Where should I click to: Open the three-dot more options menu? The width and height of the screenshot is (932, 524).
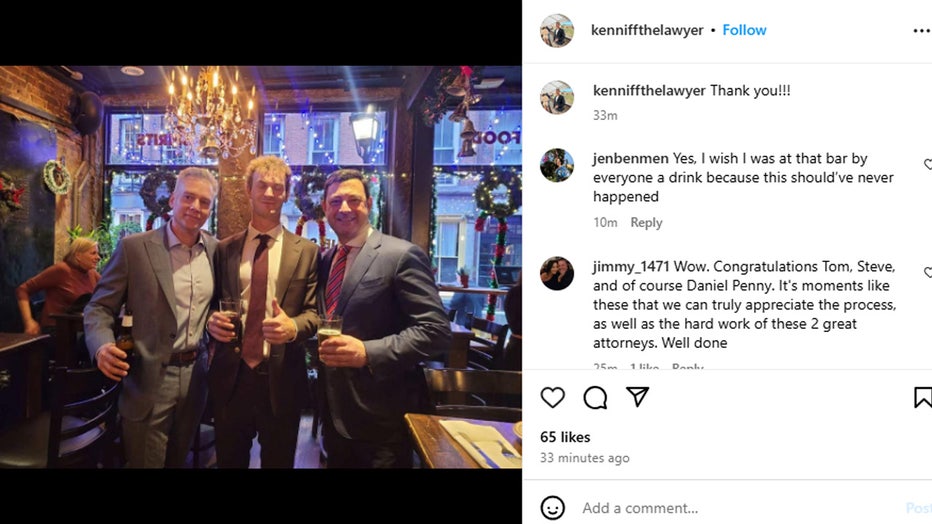click(x=922, y=31)
